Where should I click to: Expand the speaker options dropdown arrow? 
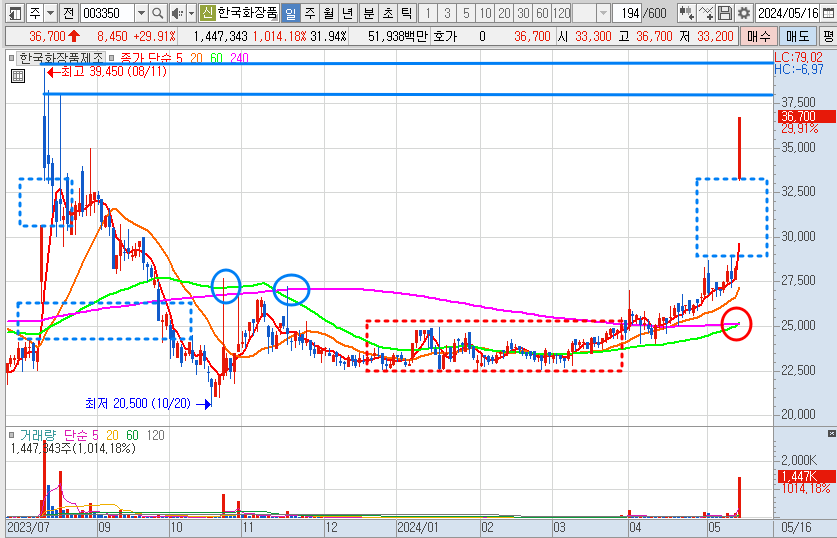coord(191,13)
